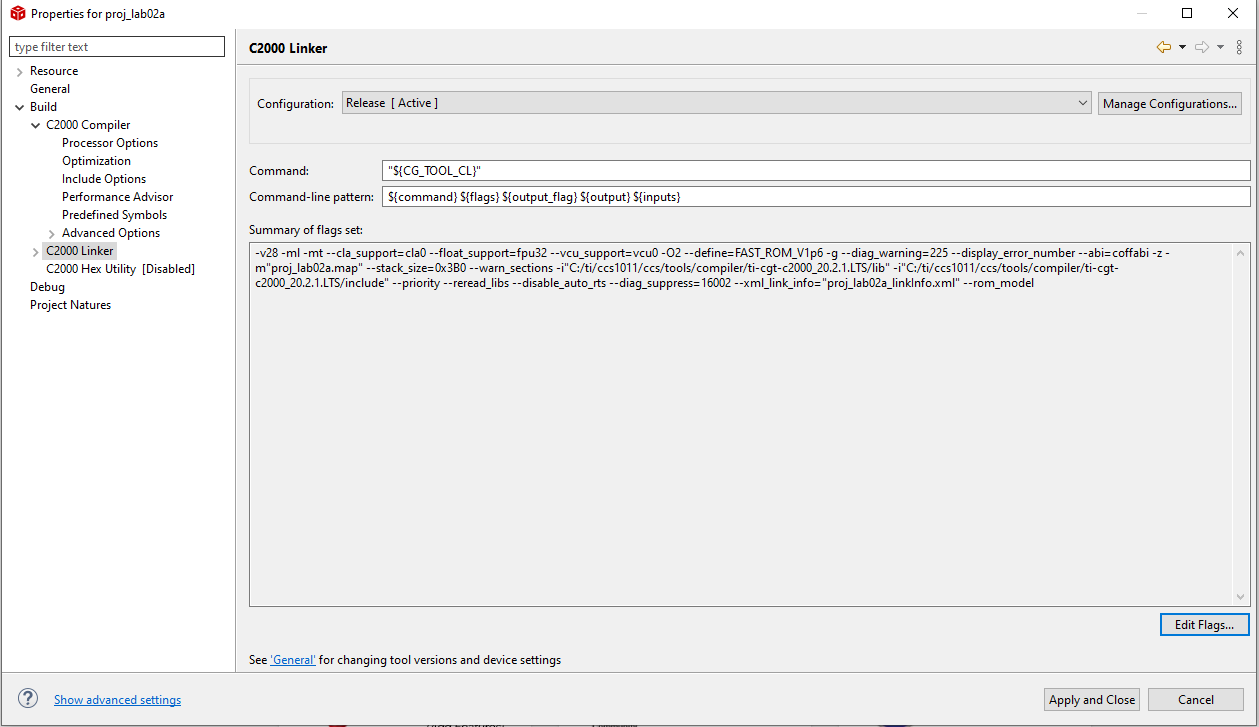The width and height of the screenshot is (1259, 727).
Task: Open the C2000 Hex Utility page
Action: point(120,269)
